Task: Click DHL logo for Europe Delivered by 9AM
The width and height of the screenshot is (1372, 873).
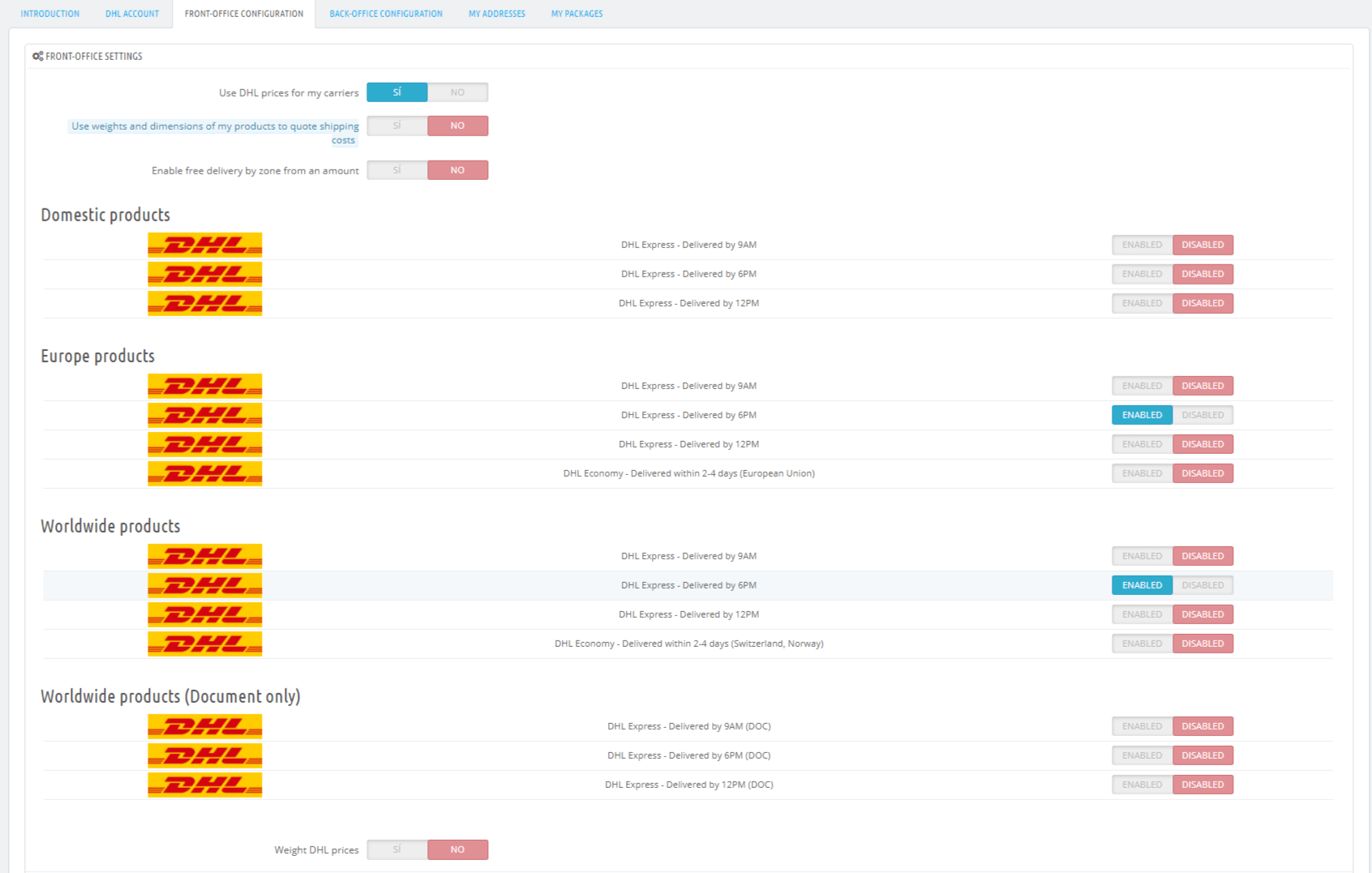Action: pos(204,386)
